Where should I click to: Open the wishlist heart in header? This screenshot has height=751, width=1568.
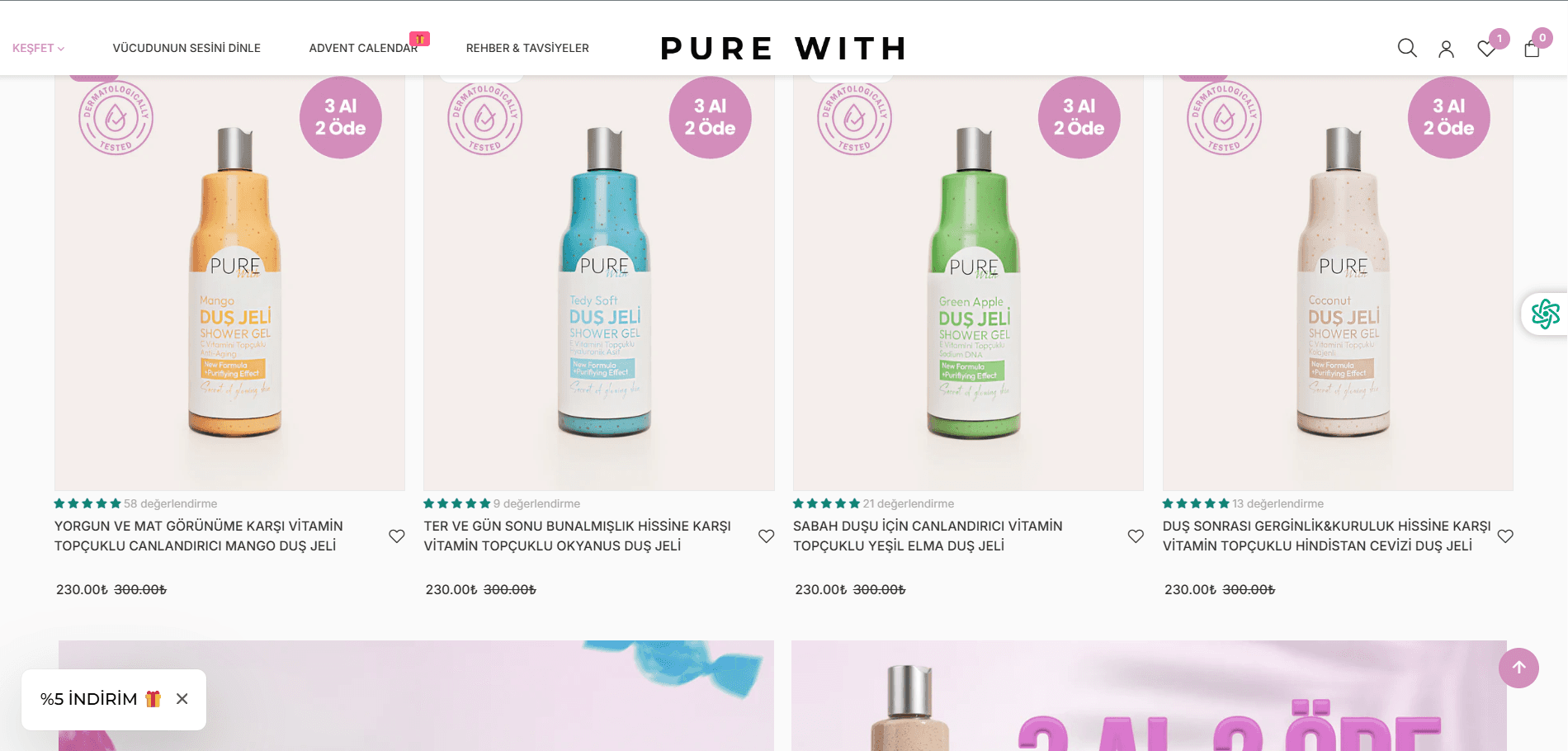[1486, 50]
